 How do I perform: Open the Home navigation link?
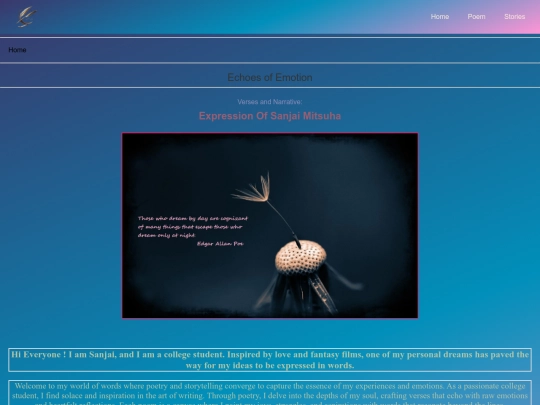coord(440,17)
